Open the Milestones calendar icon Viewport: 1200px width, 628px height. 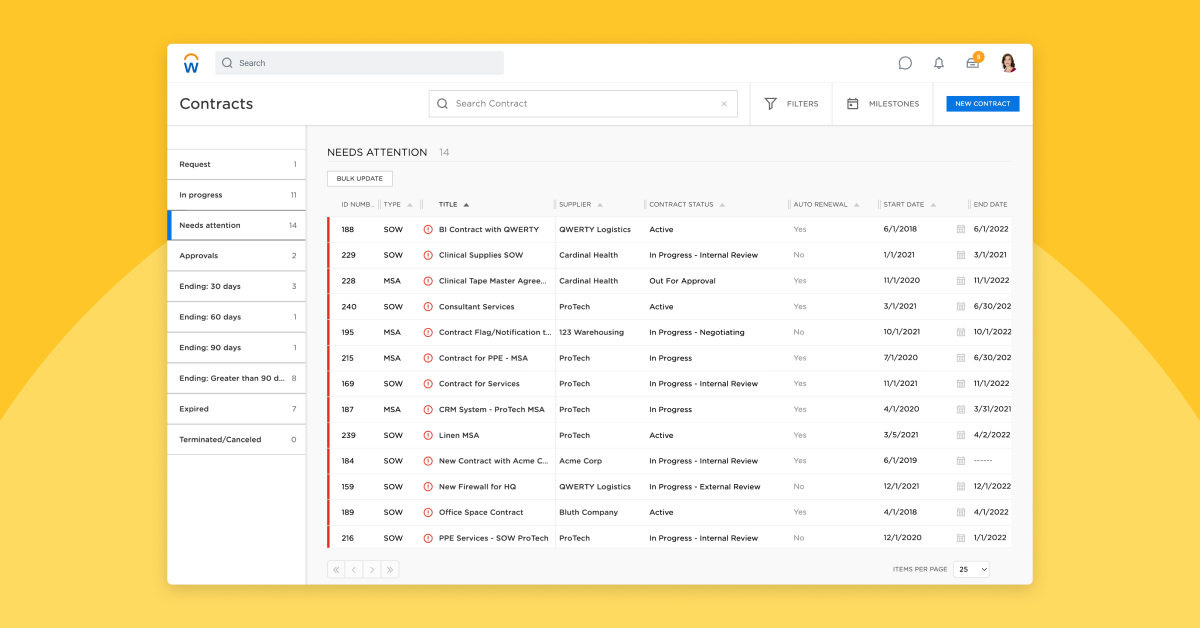coord(851,103)
